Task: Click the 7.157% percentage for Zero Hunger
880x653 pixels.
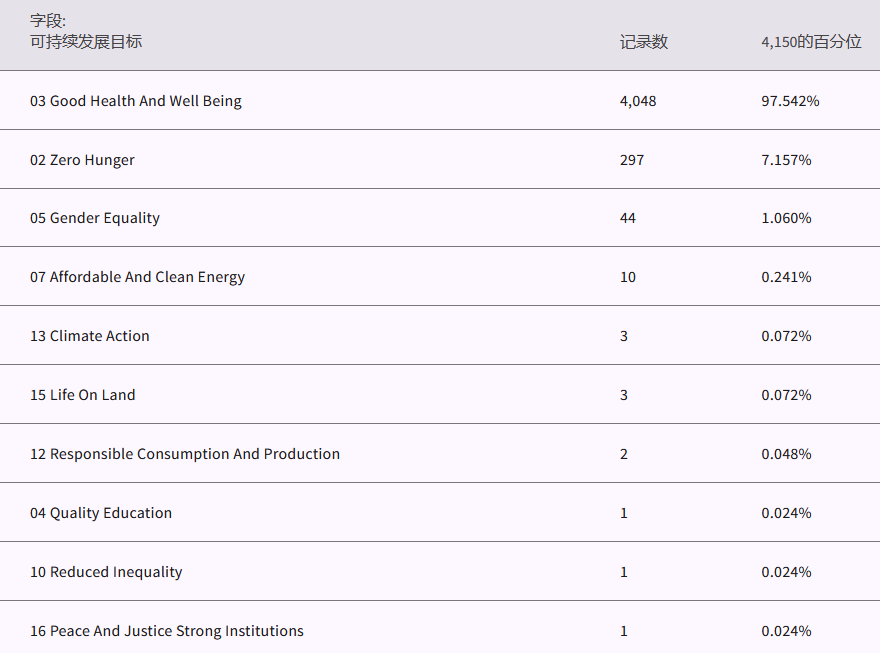Action: pyautogui.click(x=786, y=160)
